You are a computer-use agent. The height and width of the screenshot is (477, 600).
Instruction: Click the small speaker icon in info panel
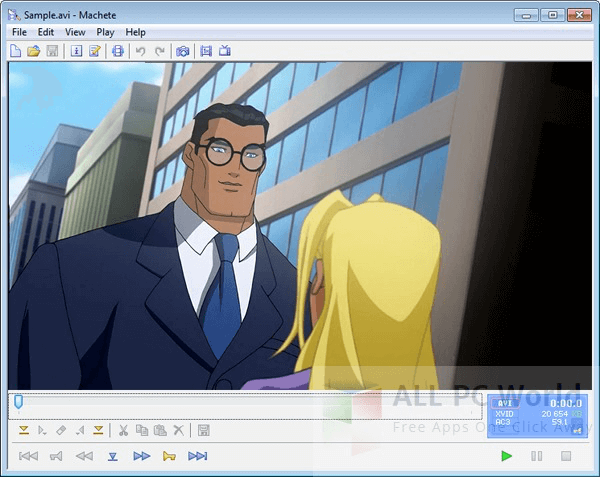(577, 431)
